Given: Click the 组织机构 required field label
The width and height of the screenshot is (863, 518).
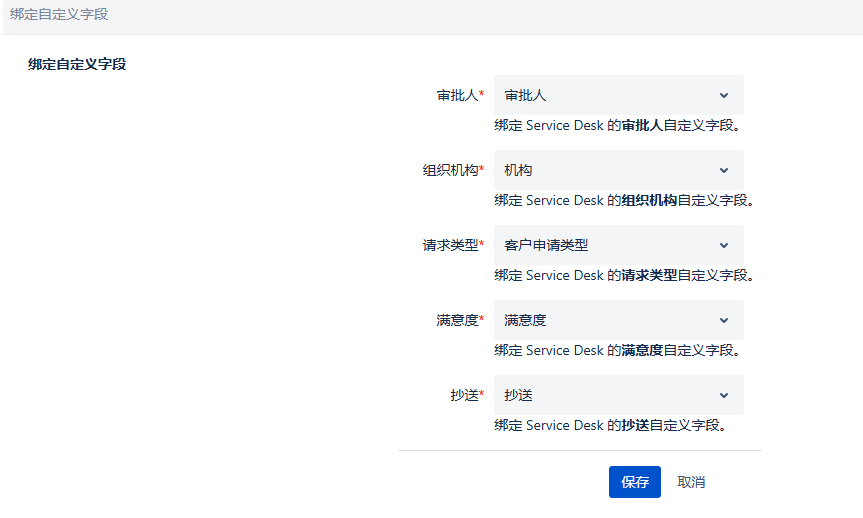Looking at the screenshot, I should [451, 171].
